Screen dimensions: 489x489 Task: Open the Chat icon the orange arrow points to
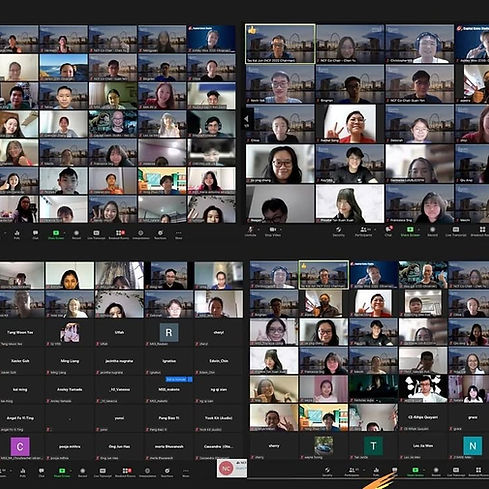tap(395, 470)
